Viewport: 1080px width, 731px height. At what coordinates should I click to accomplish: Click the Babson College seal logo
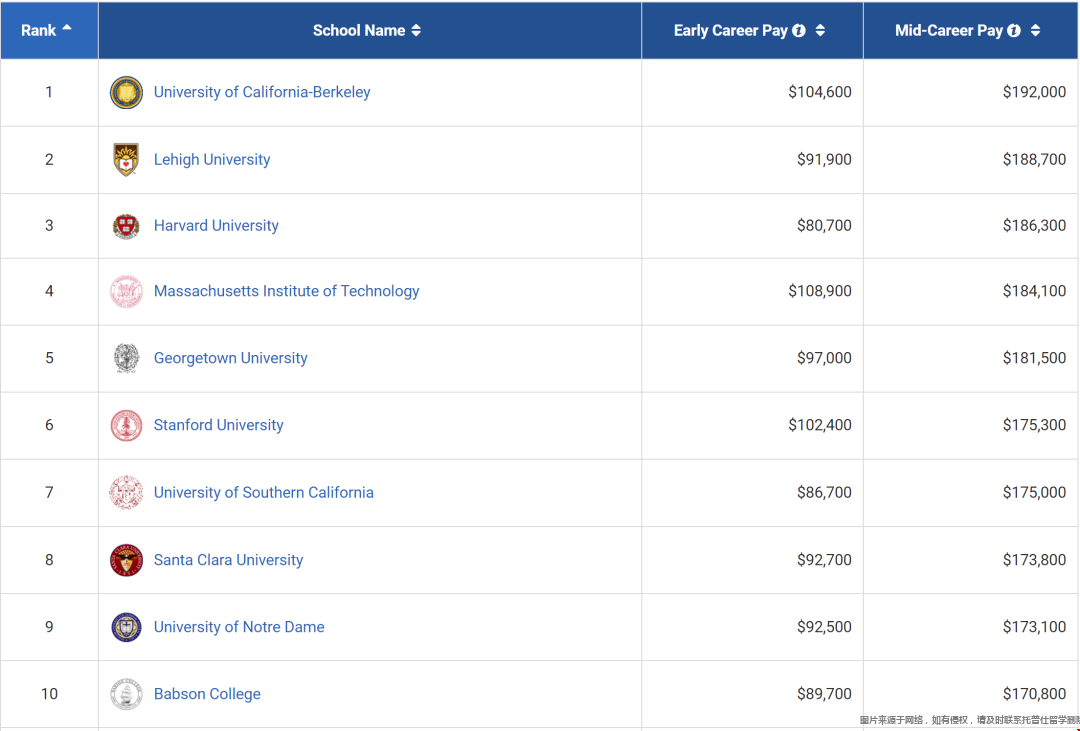coord(127,694)
